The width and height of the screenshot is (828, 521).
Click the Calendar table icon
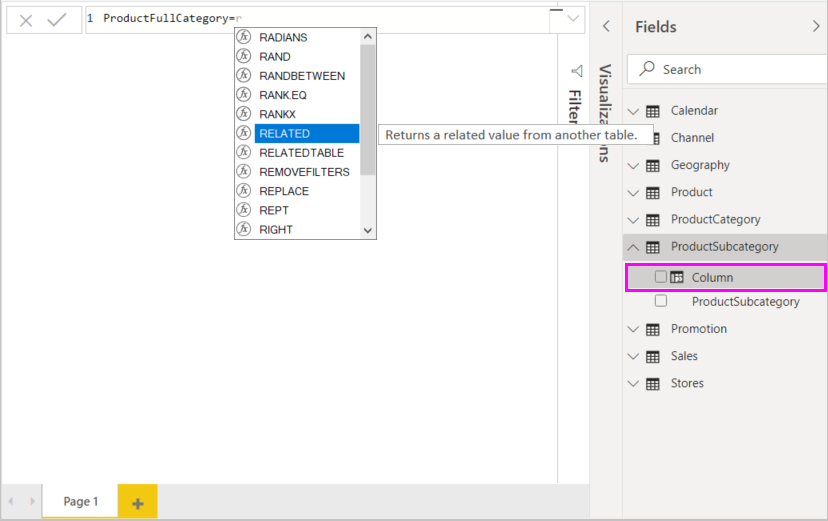[x=653, y=111]
